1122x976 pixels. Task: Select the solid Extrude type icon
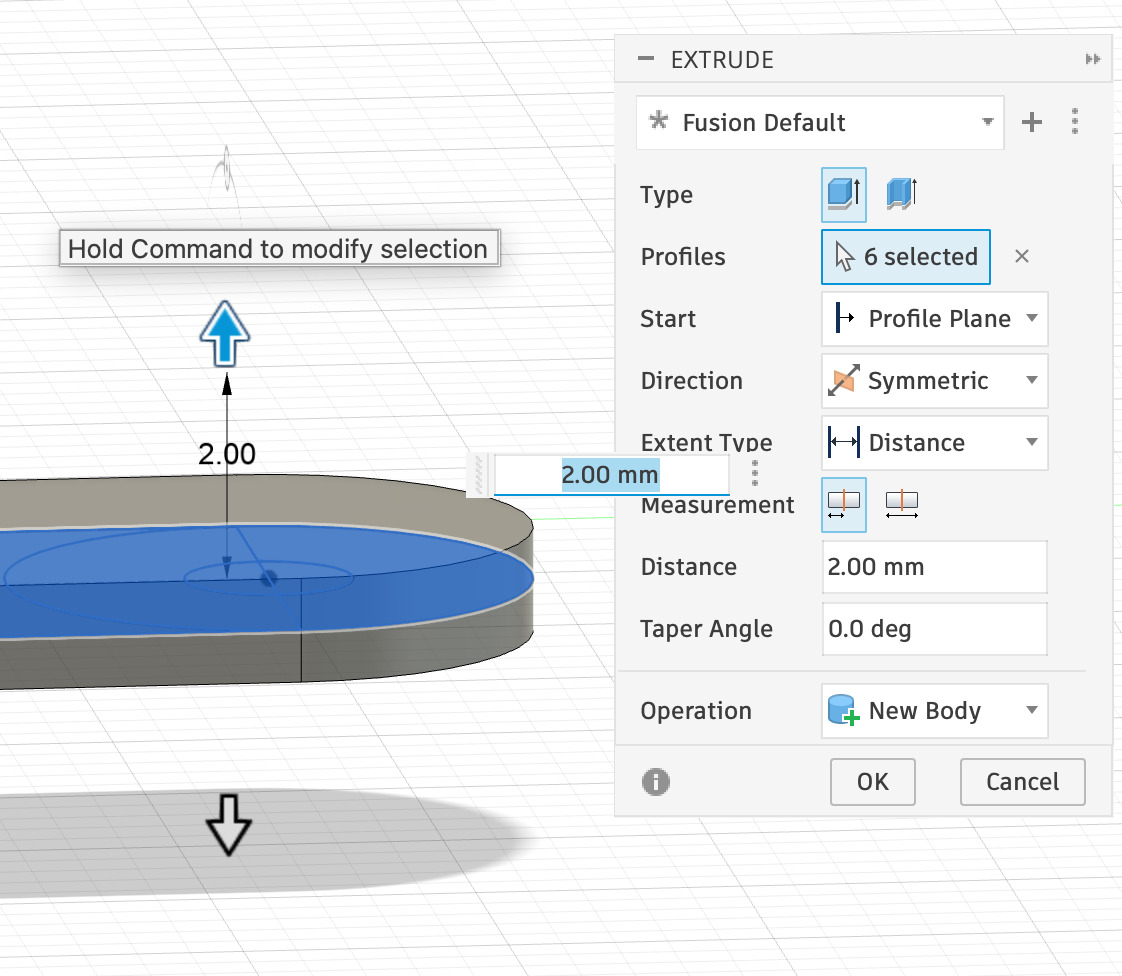point(843,195)
